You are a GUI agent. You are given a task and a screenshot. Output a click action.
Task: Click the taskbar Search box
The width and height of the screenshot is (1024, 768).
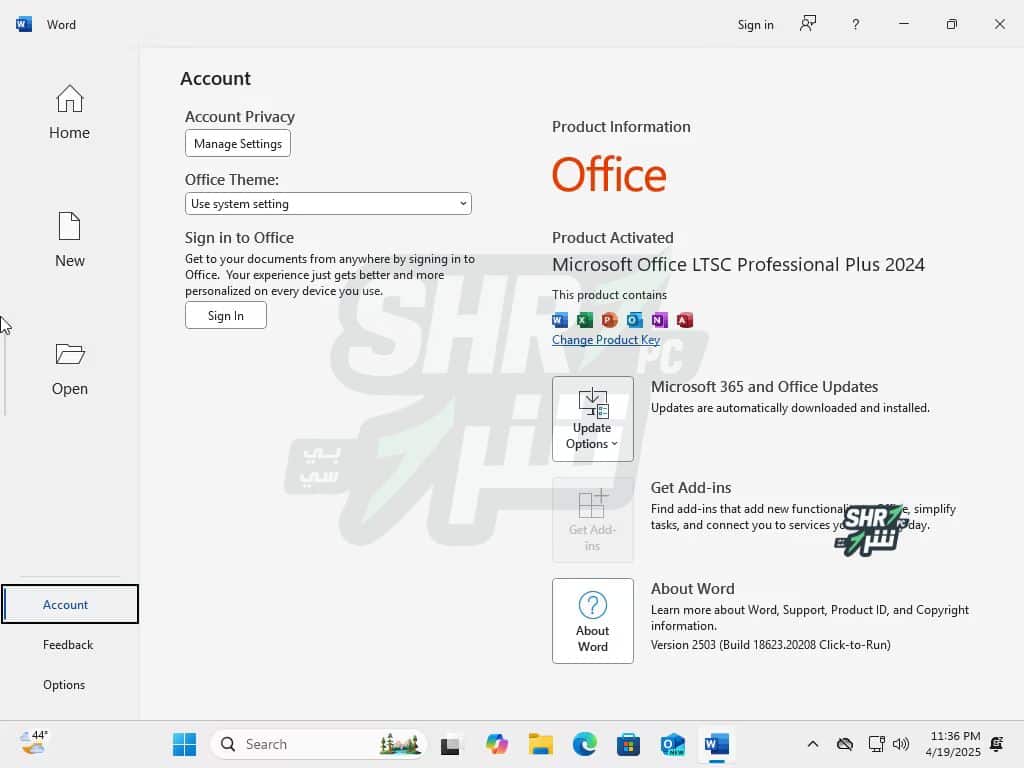(x=319, y=744)
